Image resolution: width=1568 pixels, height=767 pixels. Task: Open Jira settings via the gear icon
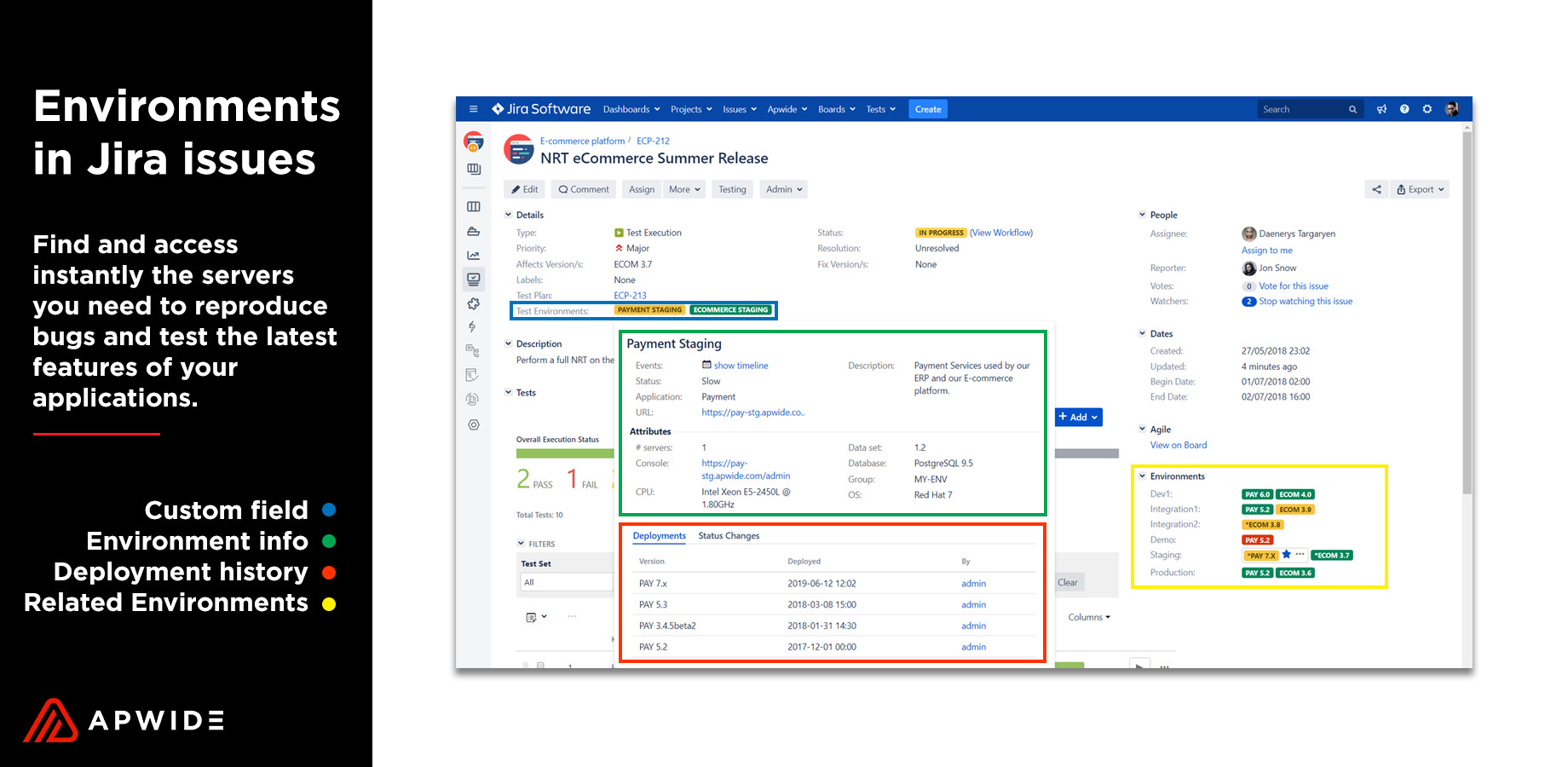[x=1427, y=109]
